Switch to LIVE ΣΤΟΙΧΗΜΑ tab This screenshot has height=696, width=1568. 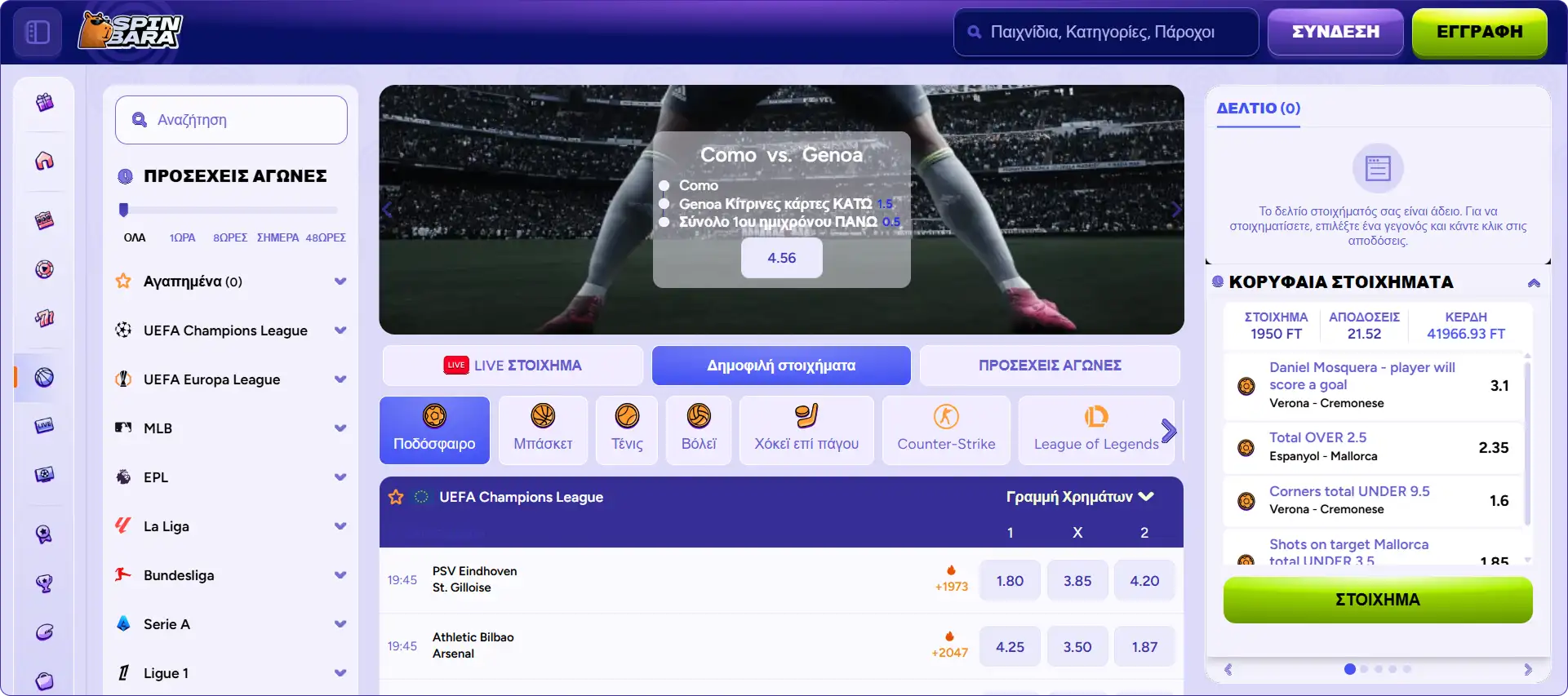click(x=513, y=366)
